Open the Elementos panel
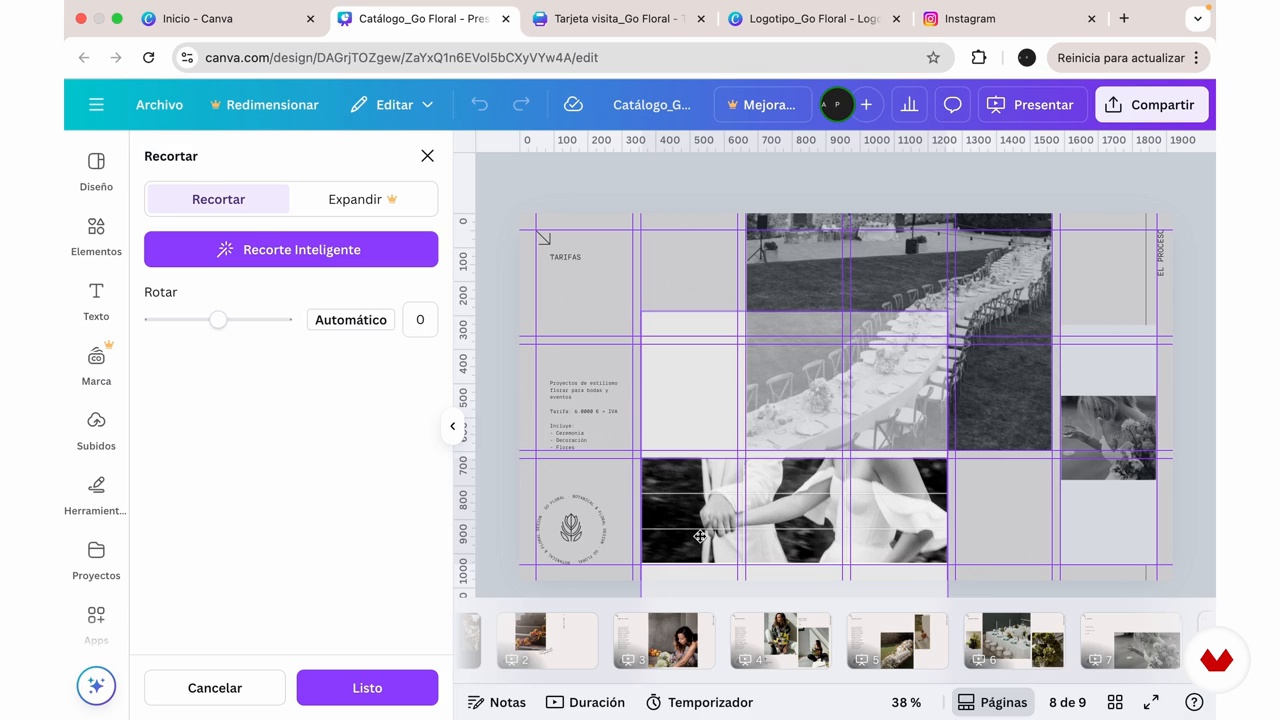1280x720 pixels. [x=96, y=237]
